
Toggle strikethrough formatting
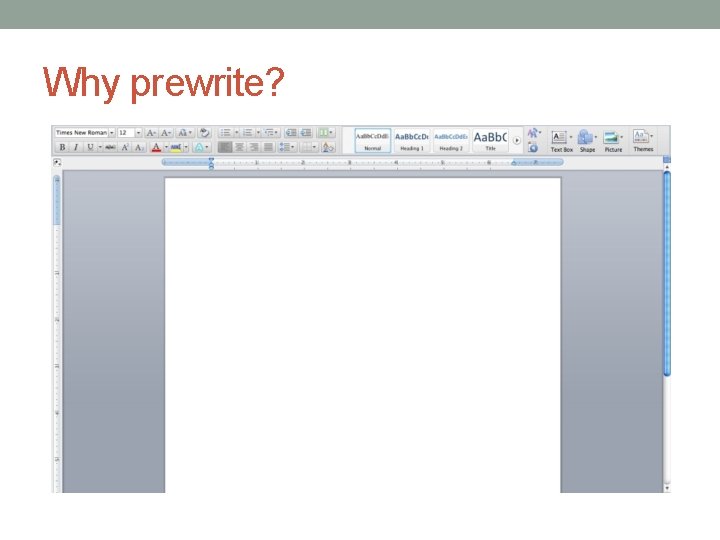[x=110, y=147]
